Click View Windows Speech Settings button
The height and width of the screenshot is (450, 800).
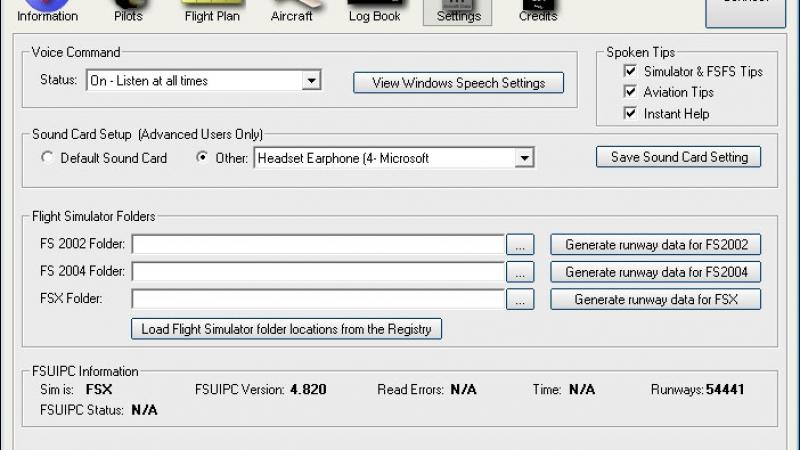click(x=458, y=83)
